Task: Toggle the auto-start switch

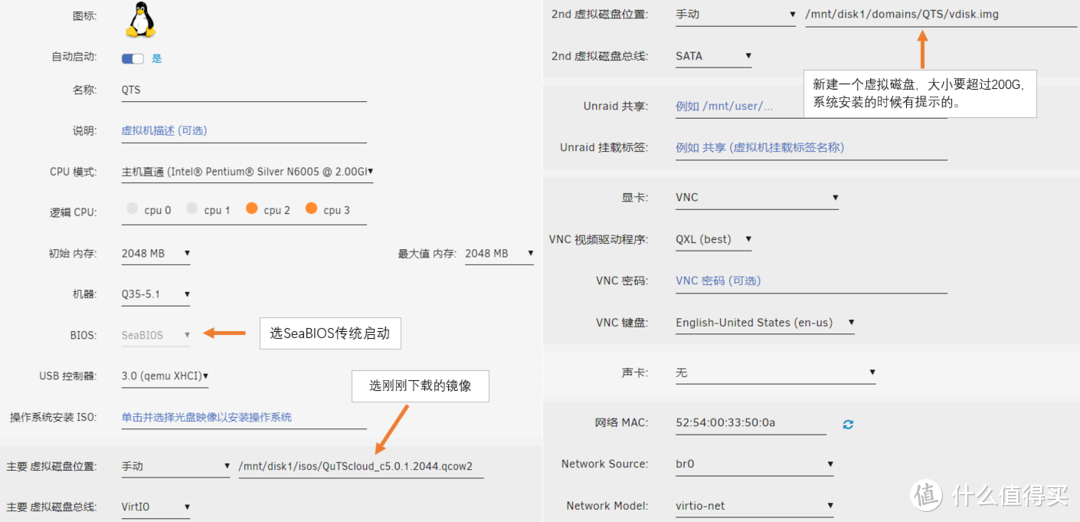Action: [x=132, y=59]
